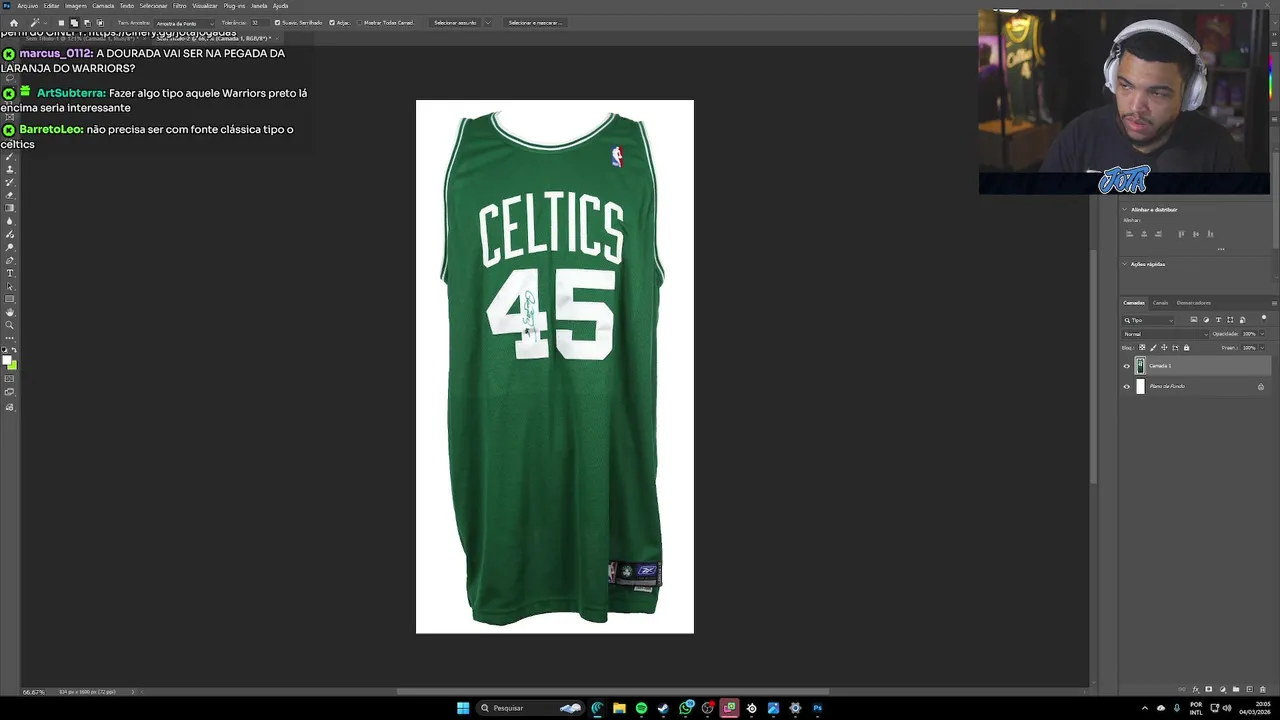Click Selecionar assunto button
Viewport: 1280px width, 720px height.
coord(455,23)
